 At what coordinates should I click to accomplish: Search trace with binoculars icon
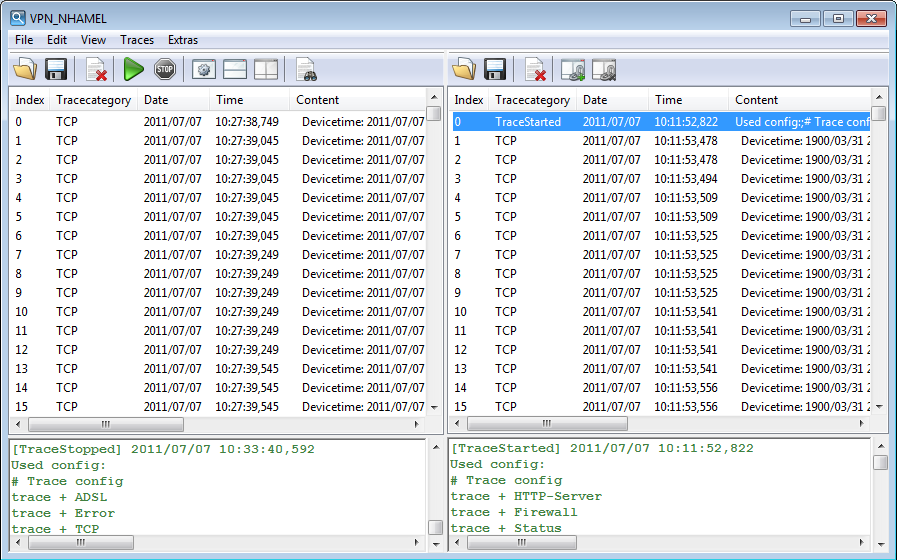pyautogui.click(x=307, y=69)
